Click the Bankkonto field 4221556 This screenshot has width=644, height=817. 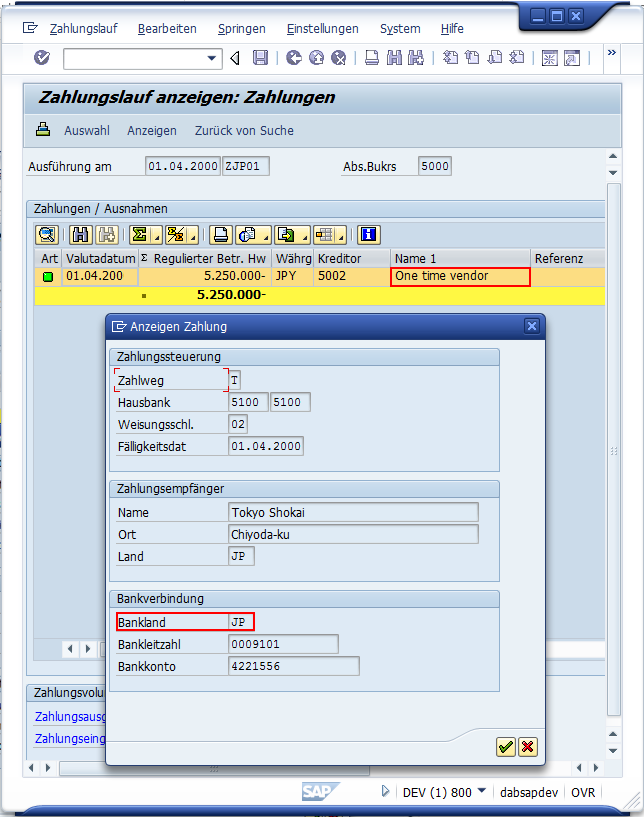(x=294, y=666)
